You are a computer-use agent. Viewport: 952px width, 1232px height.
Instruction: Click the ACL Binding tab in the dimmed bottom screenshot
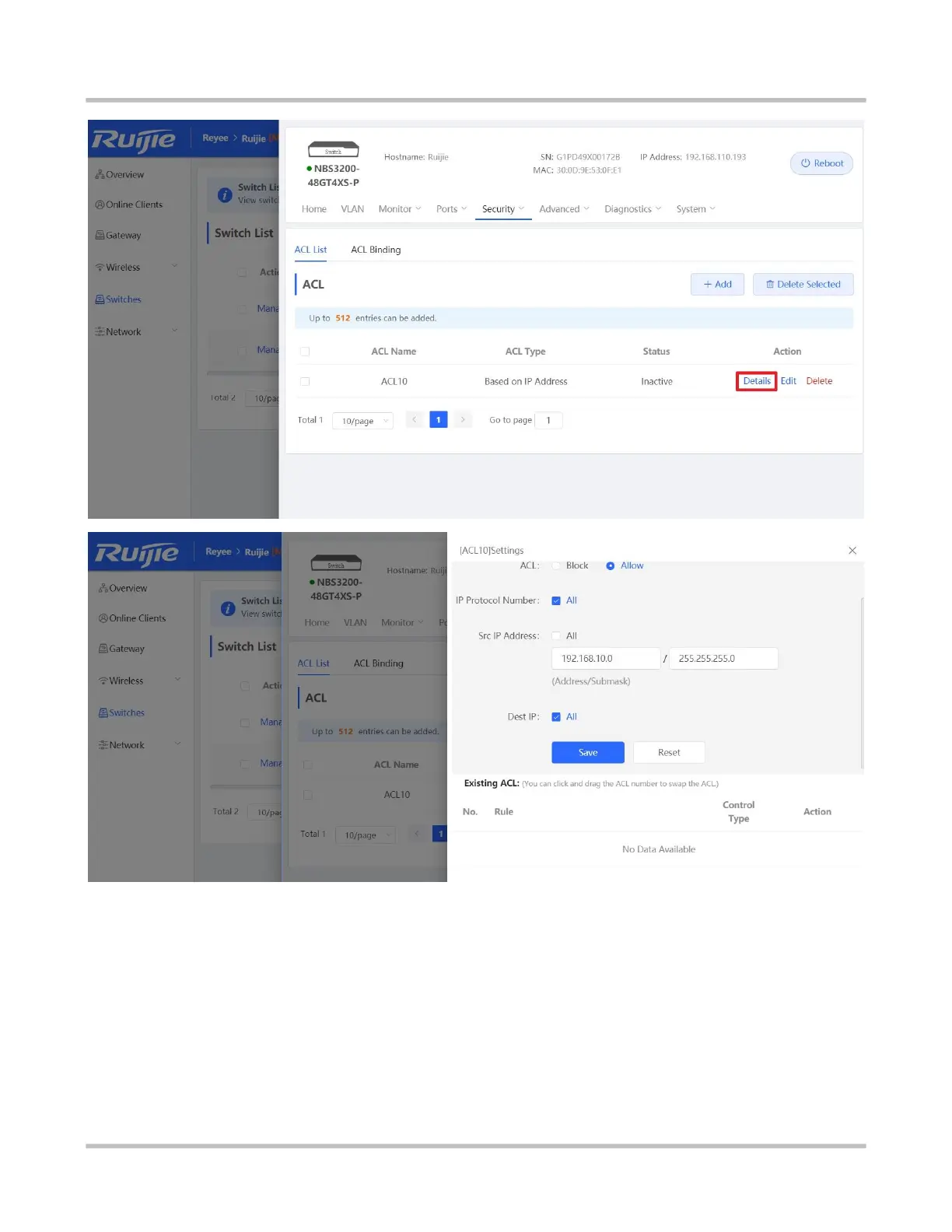tap(379, 663)
